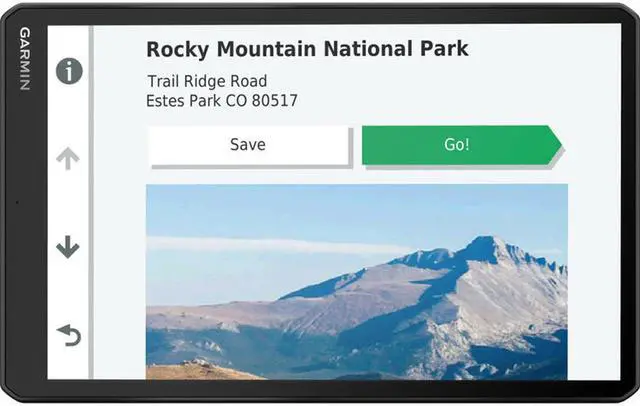Click the pointed arrow tip of Go!

(556, 145)
